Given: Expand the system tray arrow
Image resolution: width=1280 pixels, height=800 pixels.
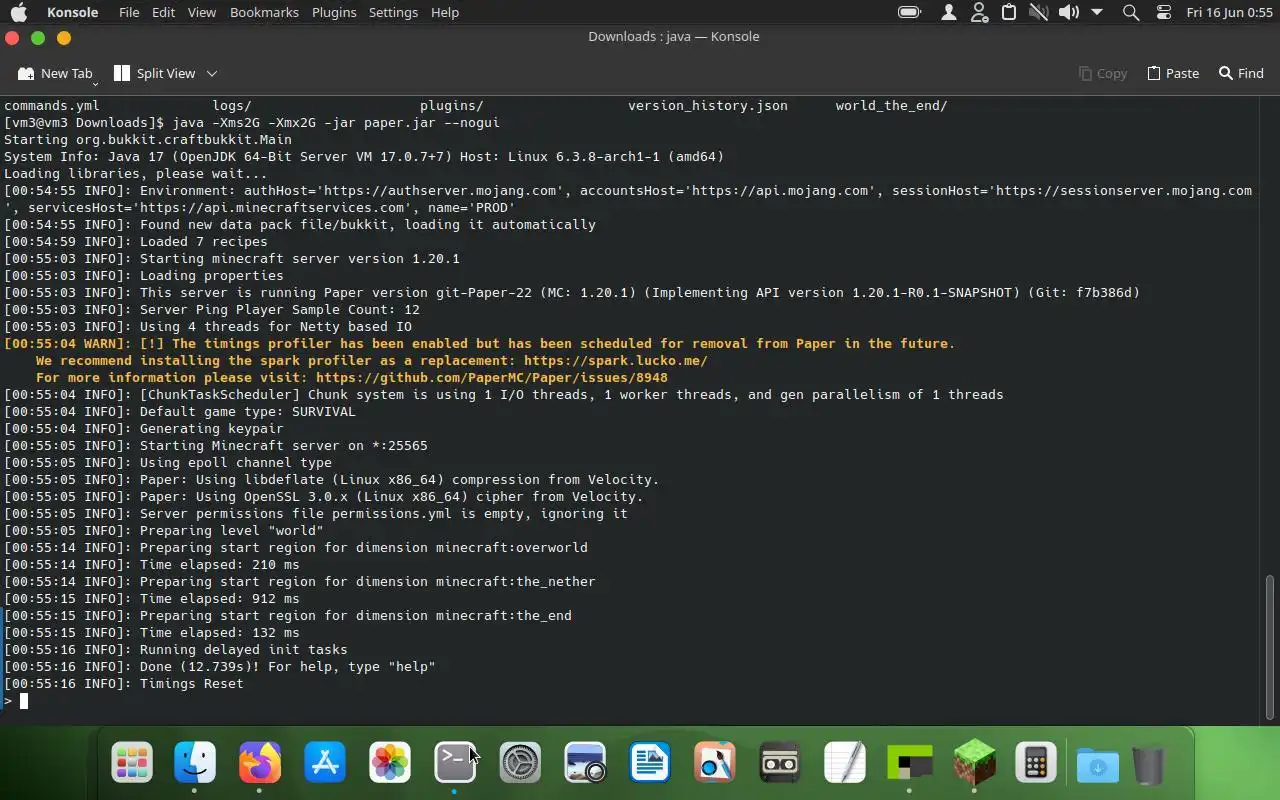Looking at the screenshot, I should (1097, 12).
